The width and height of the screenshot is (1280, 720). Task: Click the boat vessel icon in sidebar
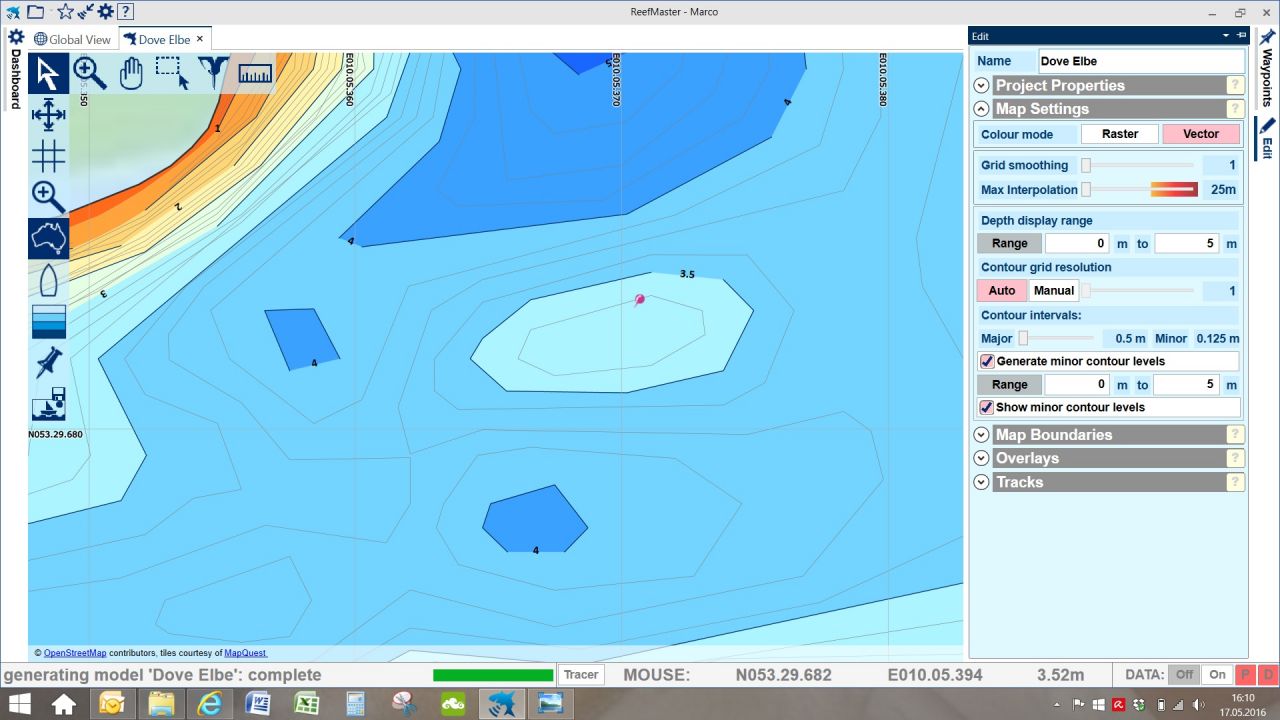coord(48,281)
